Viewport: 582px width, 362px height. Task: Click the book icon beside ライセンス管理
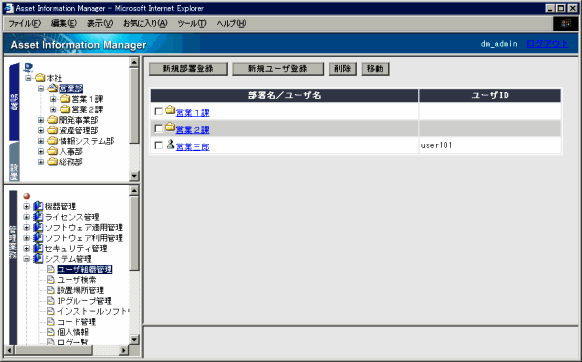click(38, 216)
